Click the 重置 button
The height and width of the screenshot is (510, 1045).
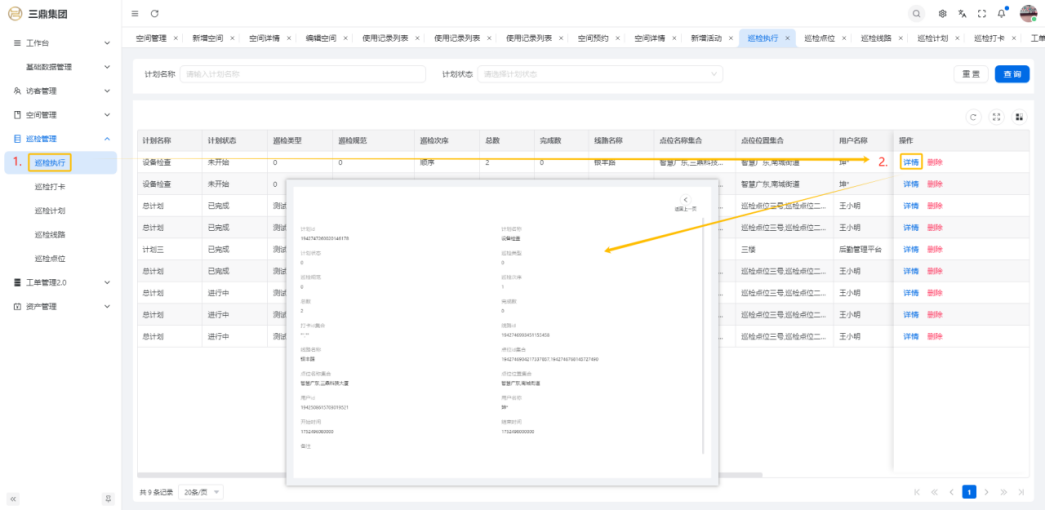tap(970, 74)
